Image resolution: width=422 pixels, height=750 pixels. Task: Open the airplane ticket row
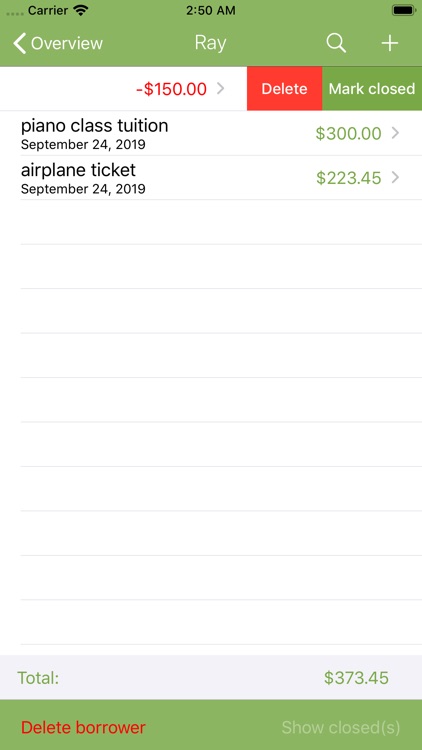coord(211,177)
